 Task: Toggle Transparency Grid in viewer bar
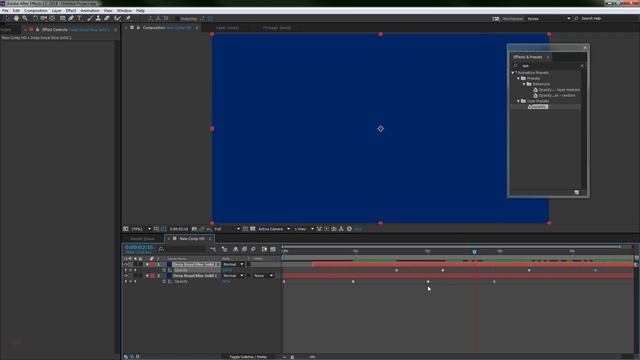[x=253, y=229]
